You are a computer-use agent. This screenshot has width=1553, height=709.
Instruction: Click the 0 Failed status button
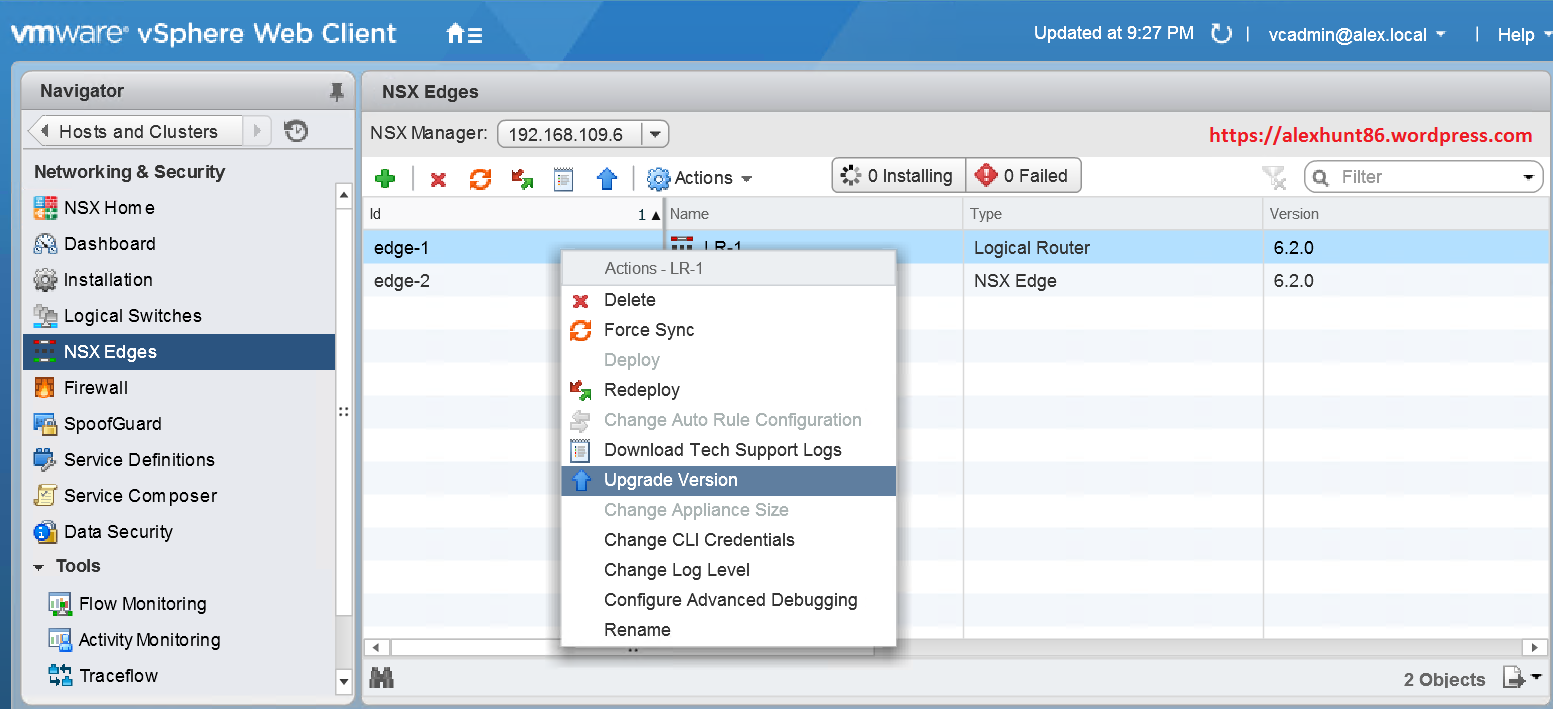click(x=1023, y=176)
